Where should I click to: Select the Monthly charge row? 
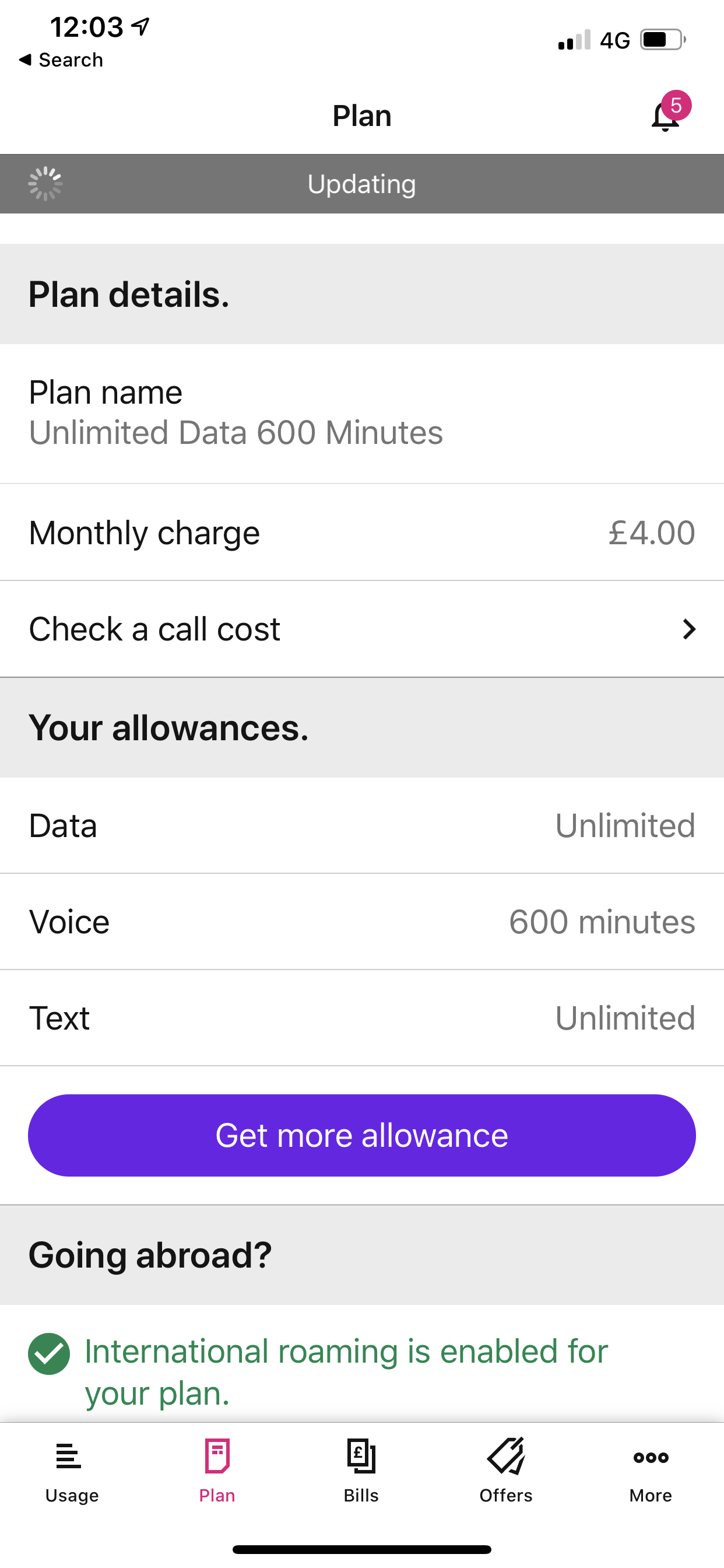coord(362,533)
